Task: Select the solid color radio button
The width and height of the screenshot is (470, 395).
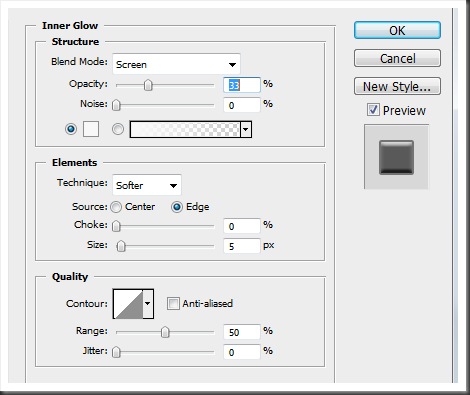Action: click(x=71, y=129)
